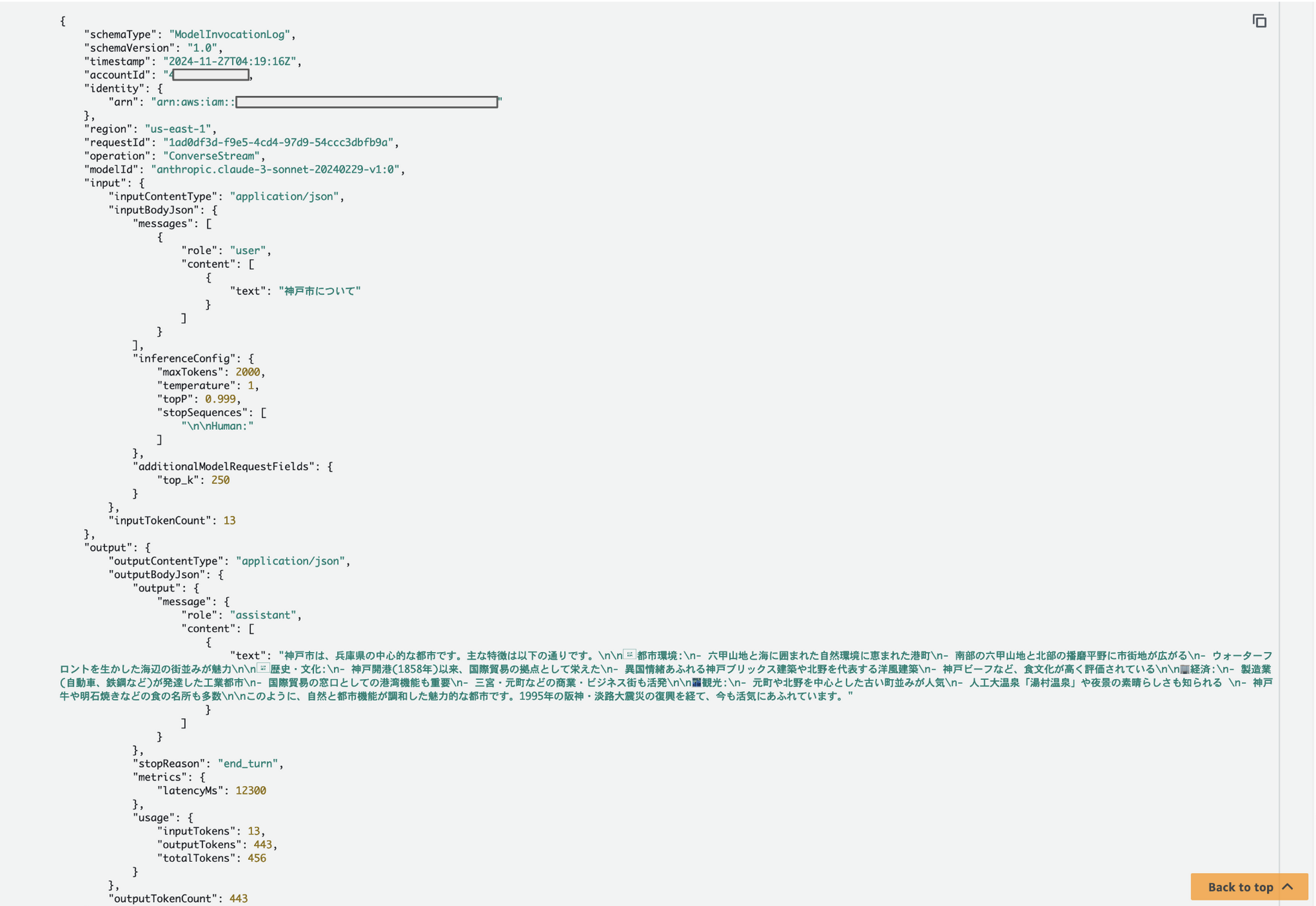The width and height of the screenshot is (1316, 906).
Task: Click the requestId value string
Action: (x=278, y=142)
